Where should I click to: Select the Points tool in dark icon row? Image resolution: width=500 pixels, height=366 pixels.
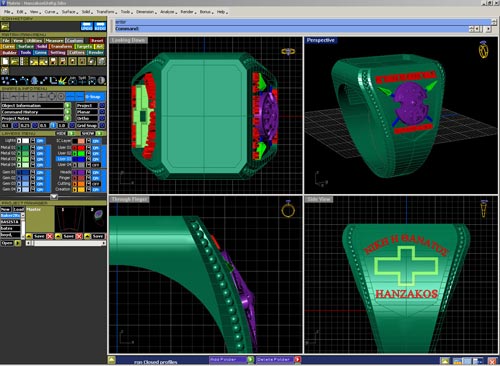[5, 81]
